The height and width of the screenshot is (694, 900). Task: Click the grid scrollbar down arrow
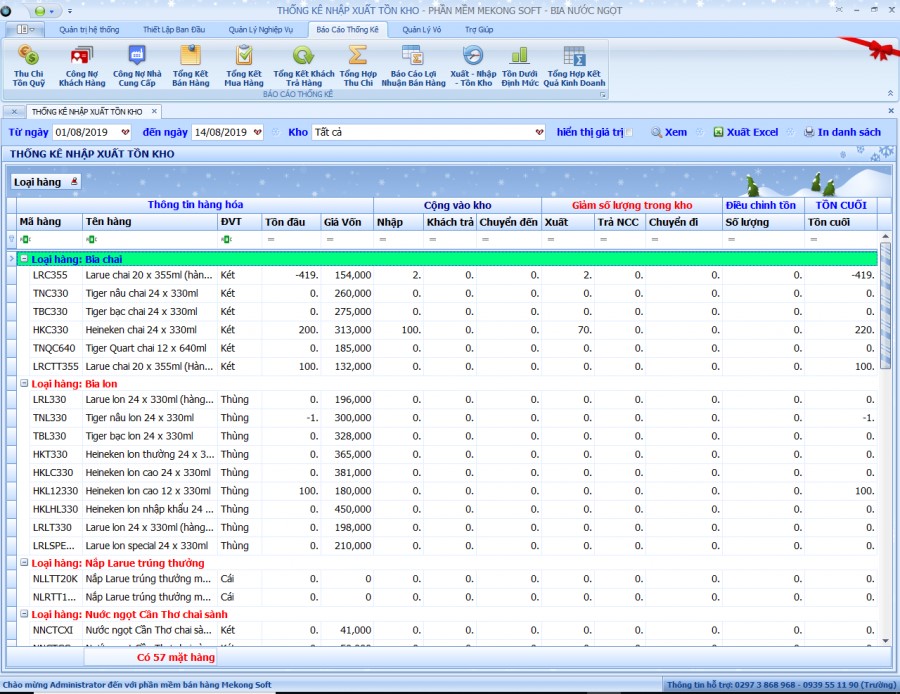click(885, 641)
